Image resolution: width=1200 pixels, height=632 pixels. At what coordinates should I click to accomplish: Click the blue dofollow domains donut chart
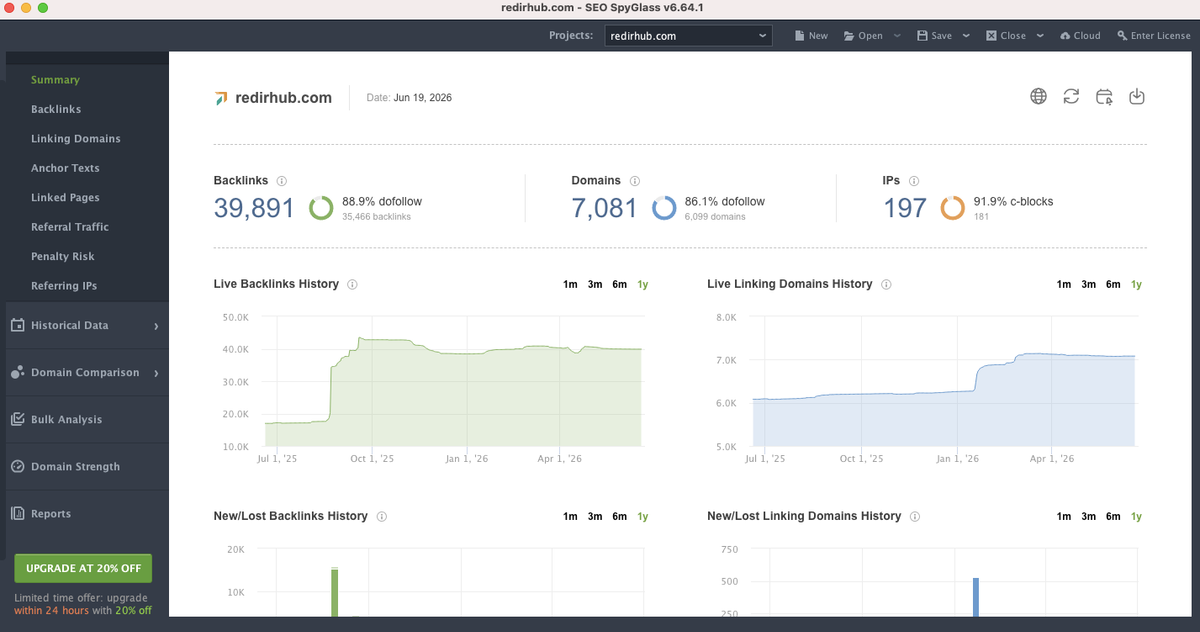[664, 208]
